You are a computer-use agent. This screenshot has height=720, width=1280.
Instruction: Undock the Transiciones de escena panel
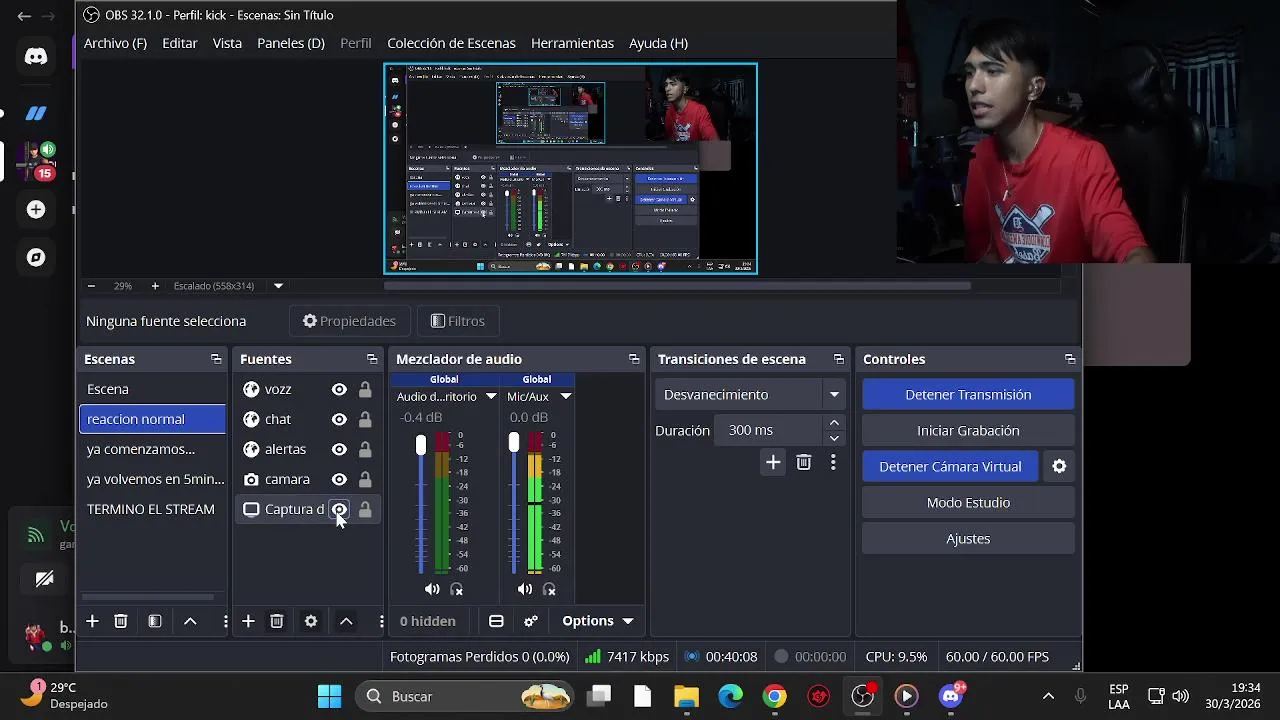839,359
